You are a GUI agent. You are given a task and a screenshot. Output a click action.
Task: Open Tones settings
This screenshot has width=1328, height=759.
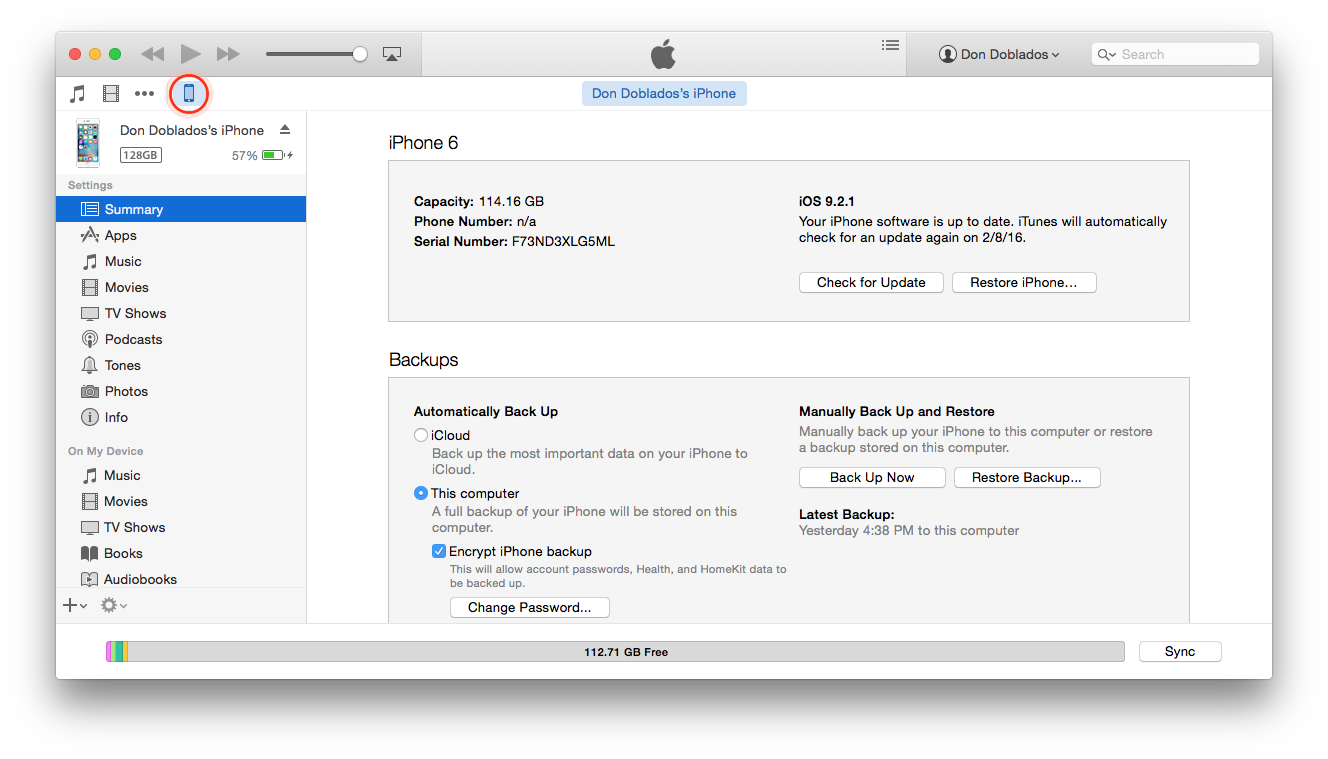[x=181, y=365]
